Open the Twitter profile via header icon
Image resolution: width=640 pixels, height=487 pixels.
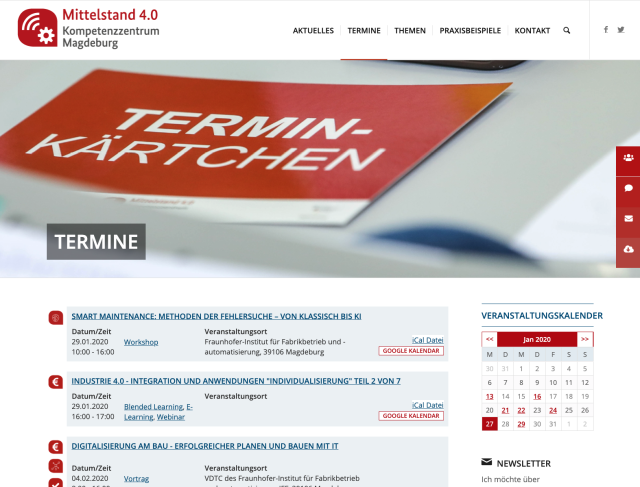[x=621, y=30]
